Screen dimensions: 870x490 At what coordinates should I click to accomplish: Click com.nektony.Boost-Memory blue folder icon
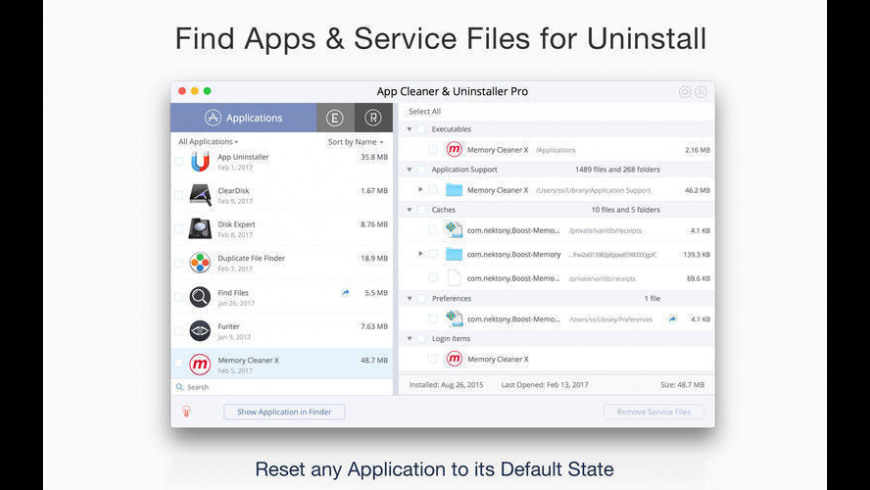click(x=454, y=254)
